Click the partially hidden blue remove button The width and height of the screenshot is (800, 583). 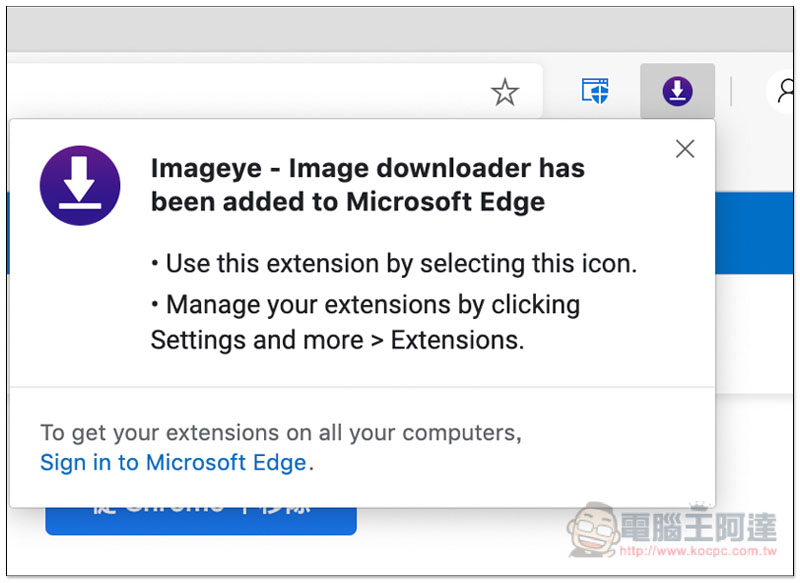[x=201, y=521]
